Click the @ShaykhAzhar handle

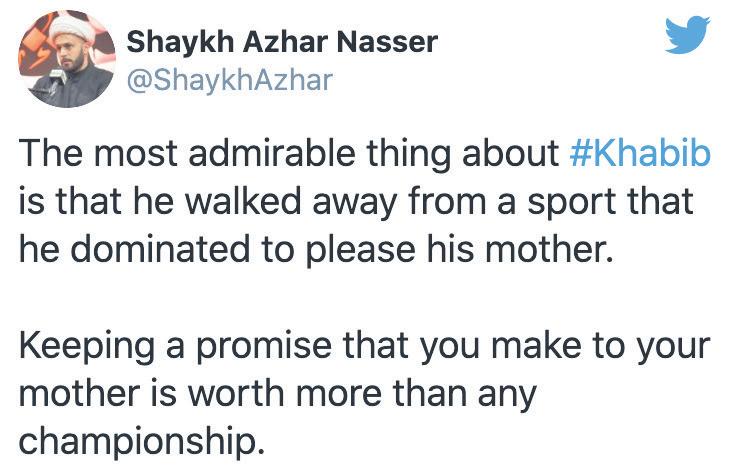pos(230,81)
